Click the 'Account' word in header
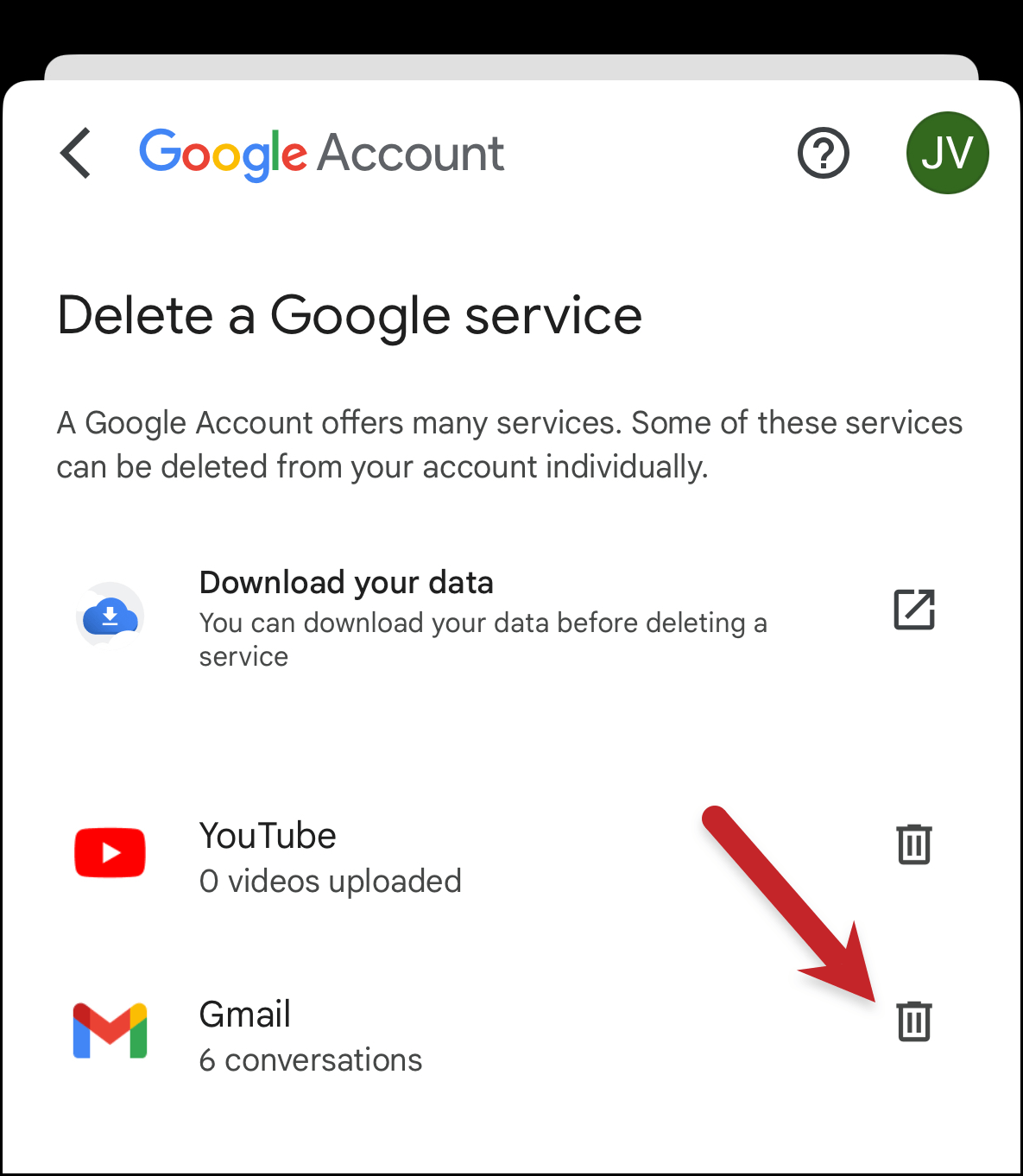This screenshot has width=1023, height=1176. (411, 154)
